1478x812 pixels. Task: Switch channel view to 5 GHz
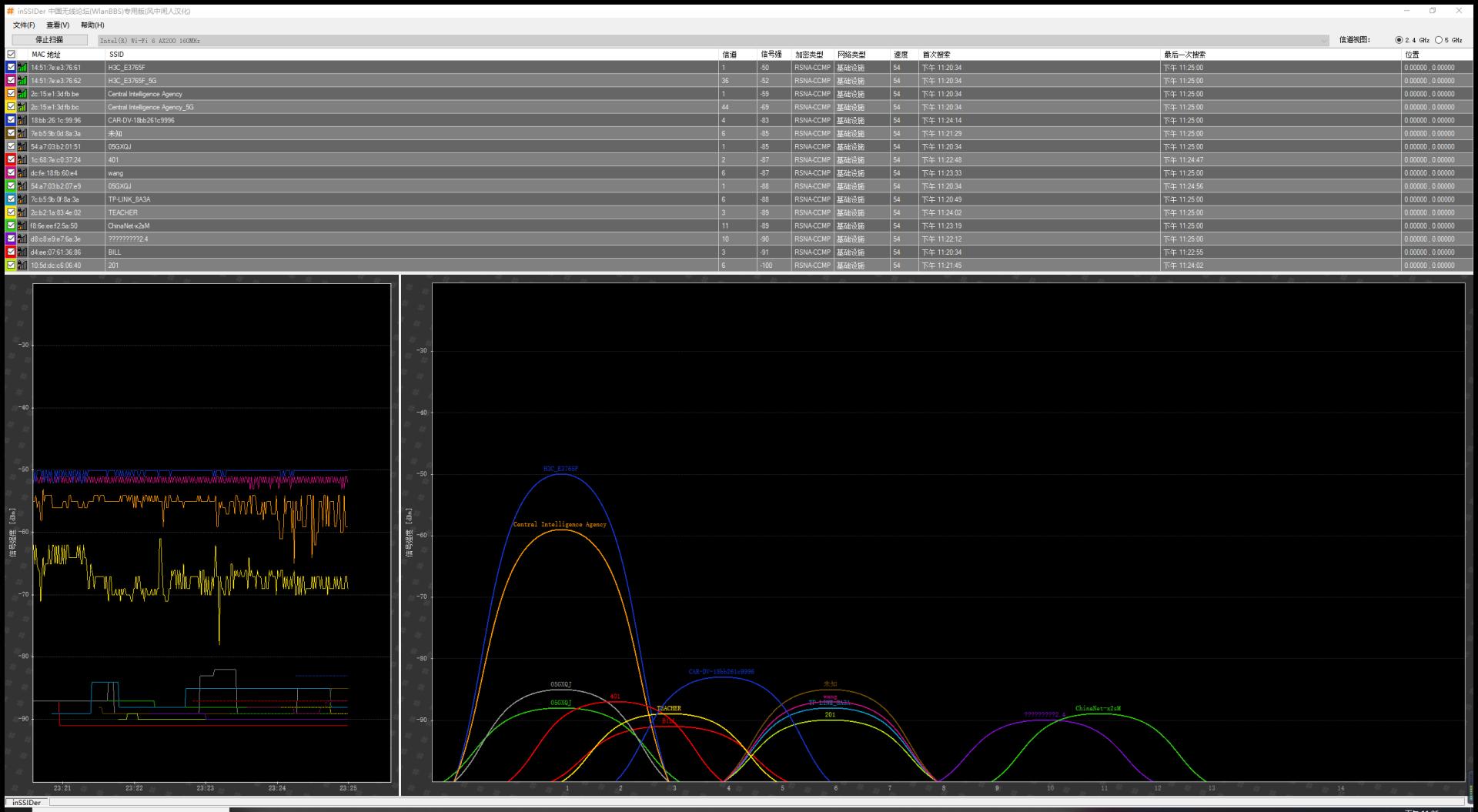point(1439,40)
